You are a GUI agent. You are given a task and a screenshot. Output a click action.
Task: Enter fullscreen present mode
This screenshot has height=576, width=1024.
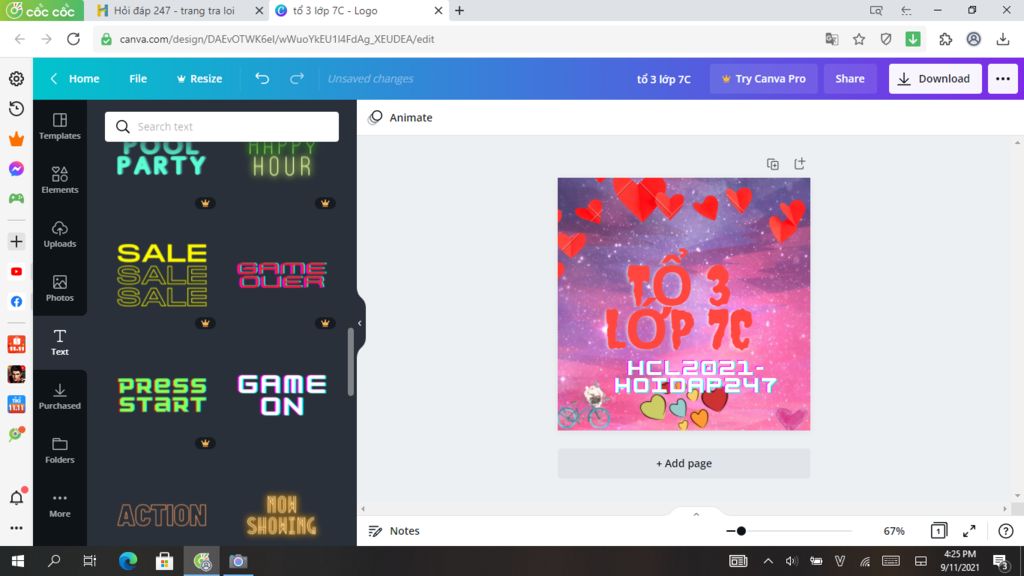click(969, 531)
